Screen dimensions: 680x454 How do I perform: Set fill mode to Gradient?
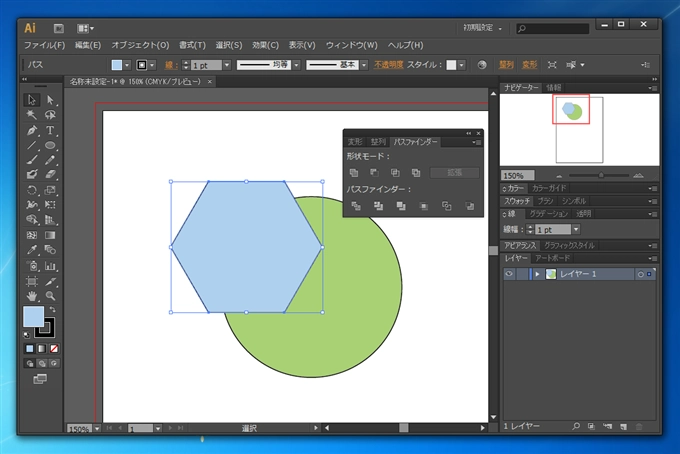click(42, 349)
